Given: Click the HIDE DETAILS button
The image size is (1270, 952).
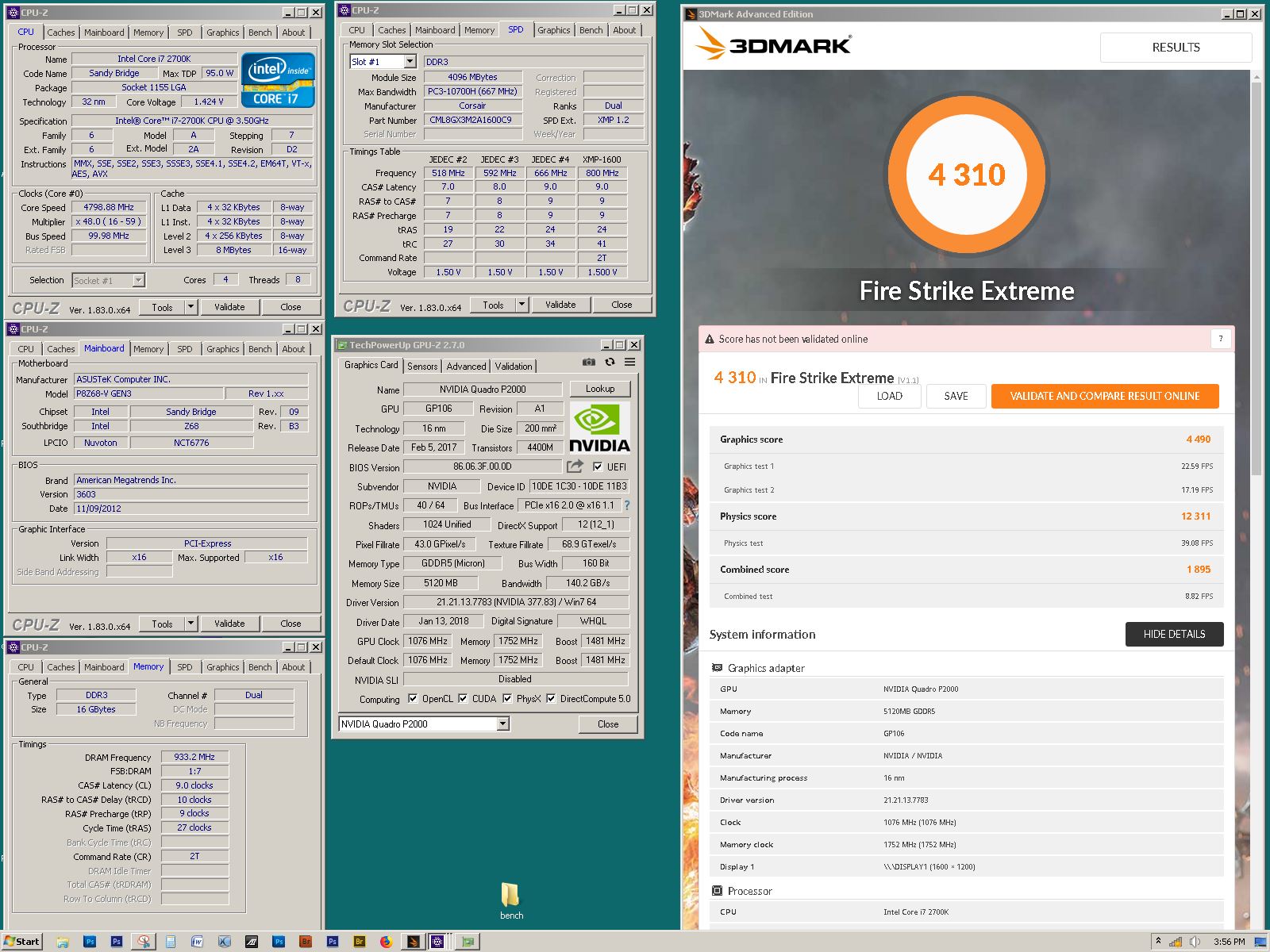Looking at the screenshot, I should [x=1174, y=634].
